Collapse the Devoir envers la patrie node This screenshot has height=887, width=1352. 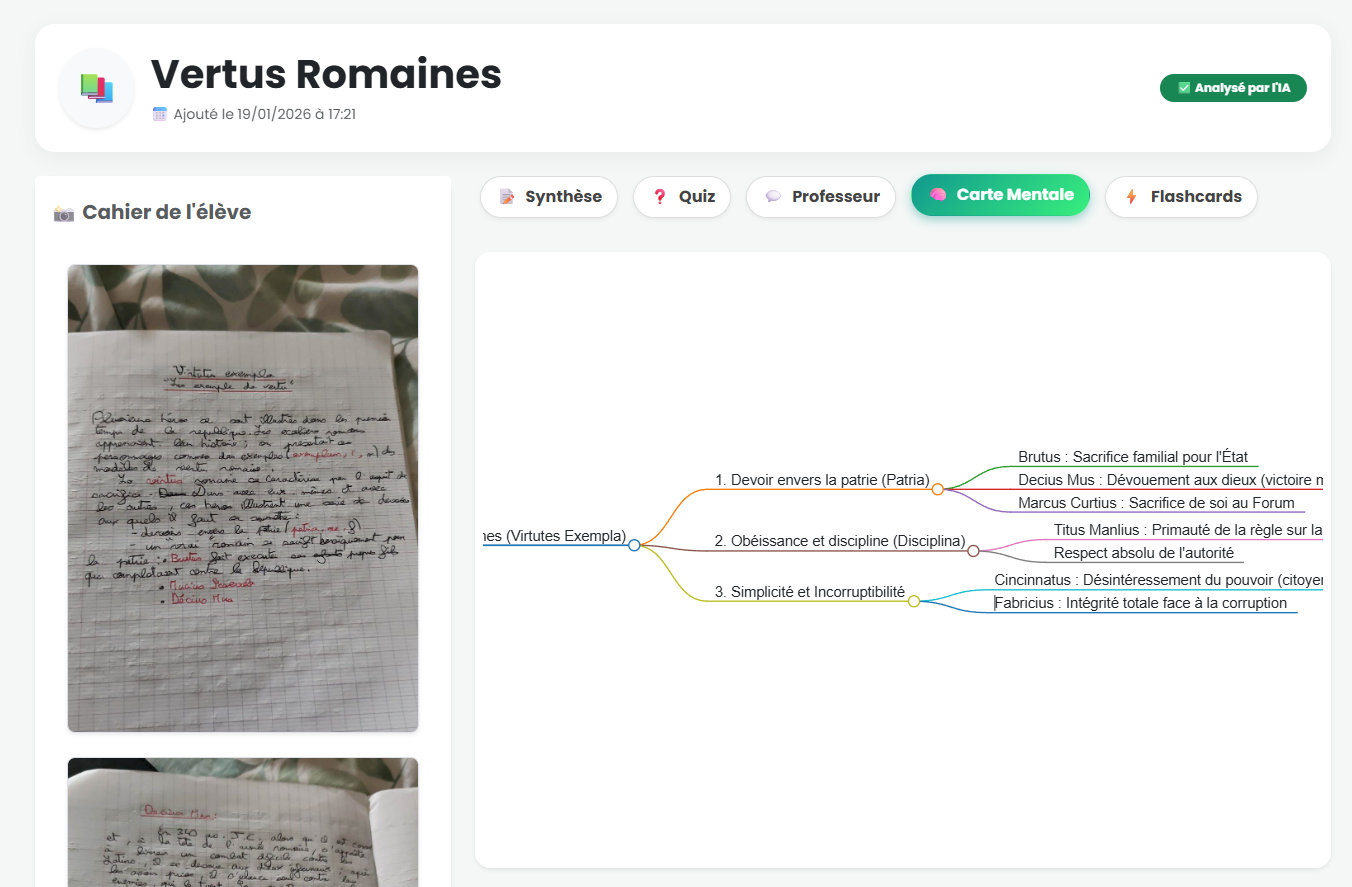[938, 490]
